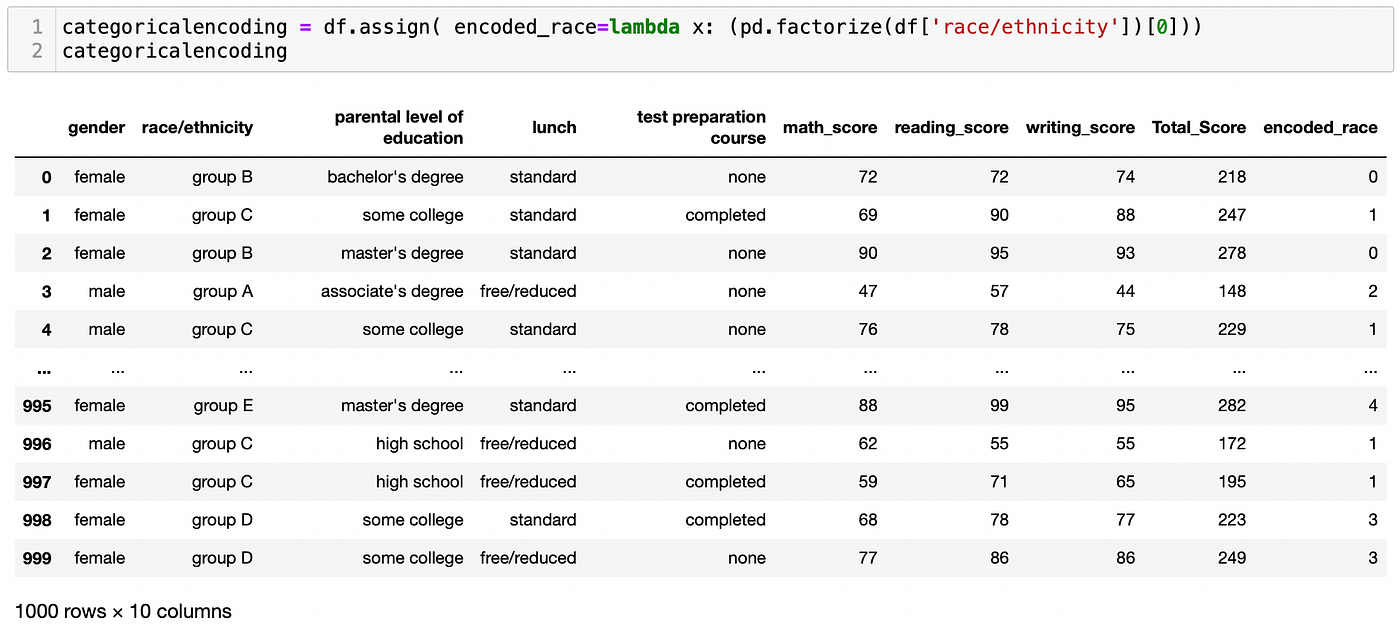Click the second code line 'categoricalencoding'
Image resolution: width=1400 pixels, height=629 pixels.
[x=174, y=51]
